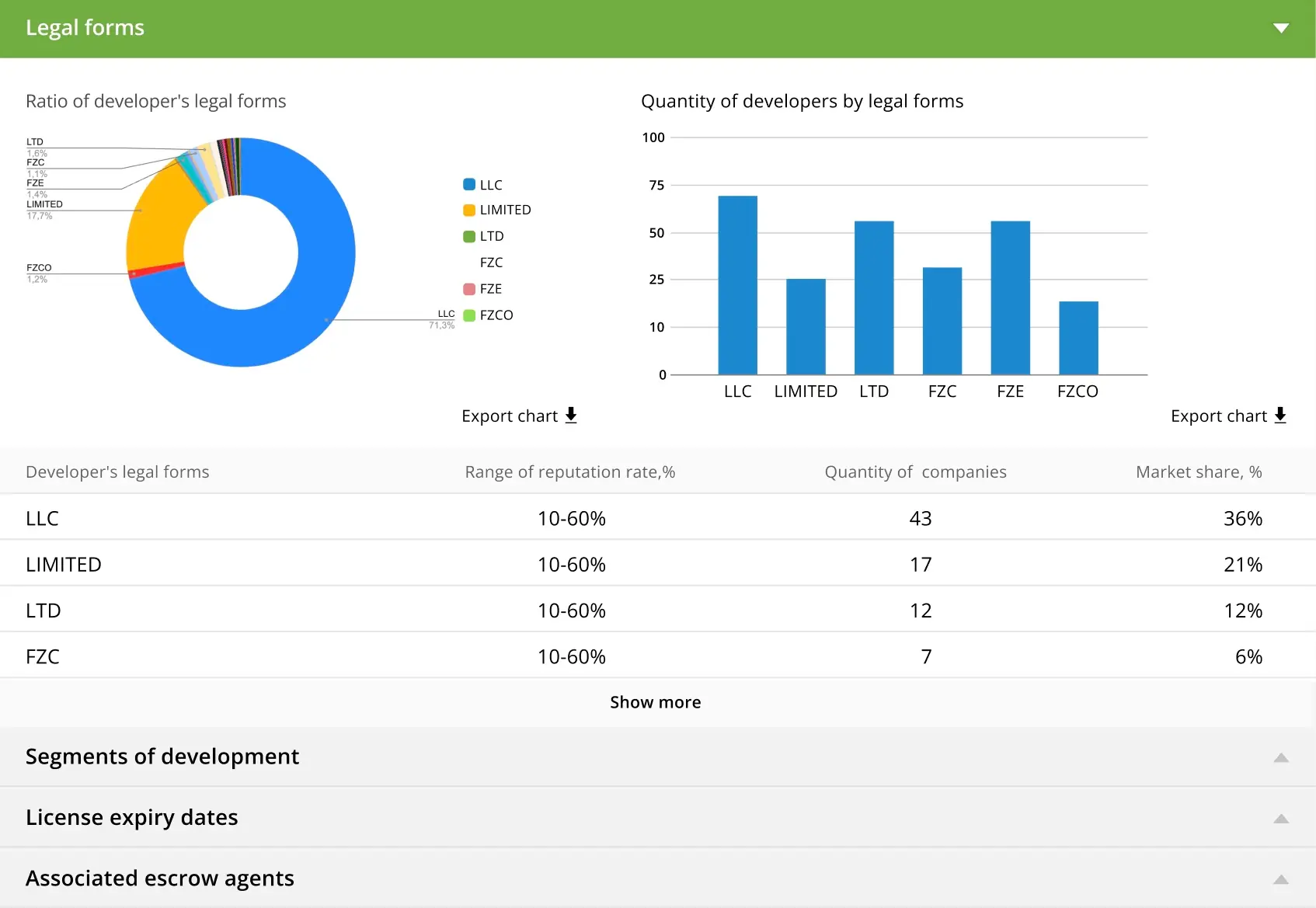Collapse the Legal forms section arrow
The height and width of the screenshot is (908, 1316).
tap(1281, 28)
